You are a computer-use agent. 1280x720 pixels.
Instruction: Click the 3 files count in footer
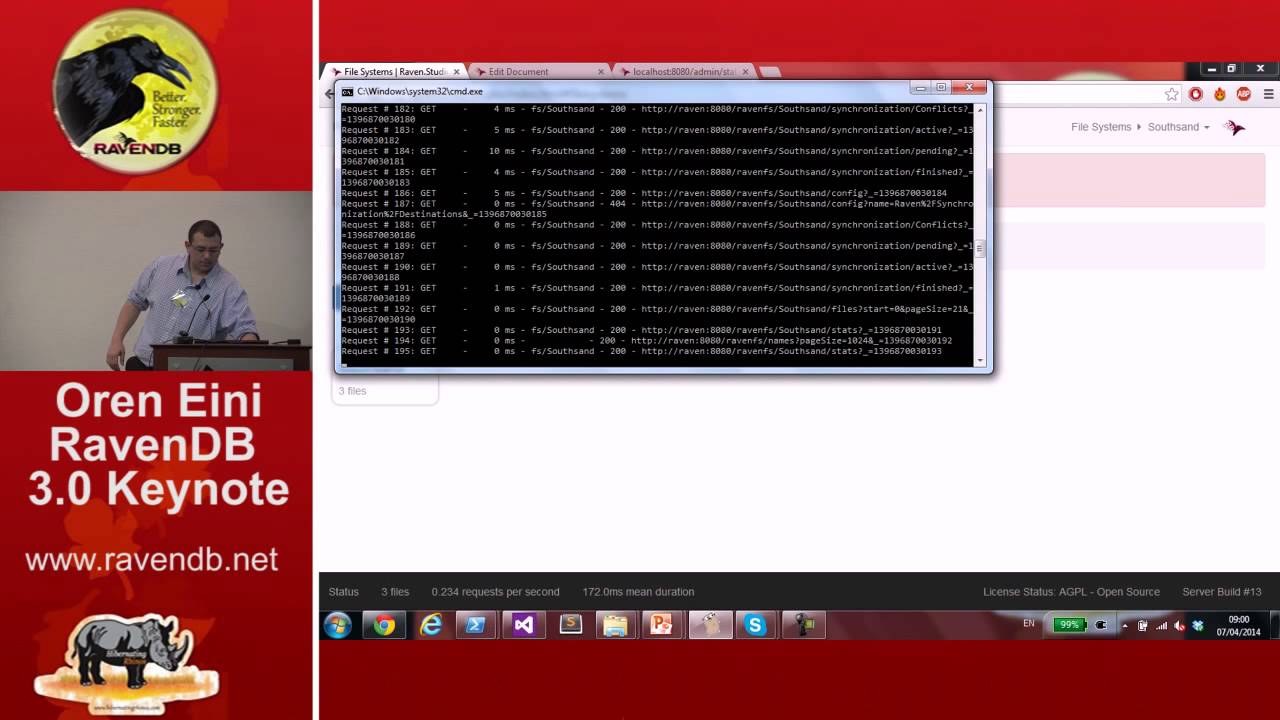coord(395,592)
